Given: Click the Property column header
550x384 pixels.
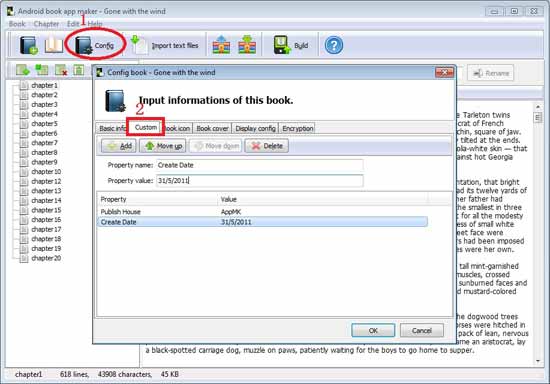Looking at the screenshot, I should tap(157, 199).
